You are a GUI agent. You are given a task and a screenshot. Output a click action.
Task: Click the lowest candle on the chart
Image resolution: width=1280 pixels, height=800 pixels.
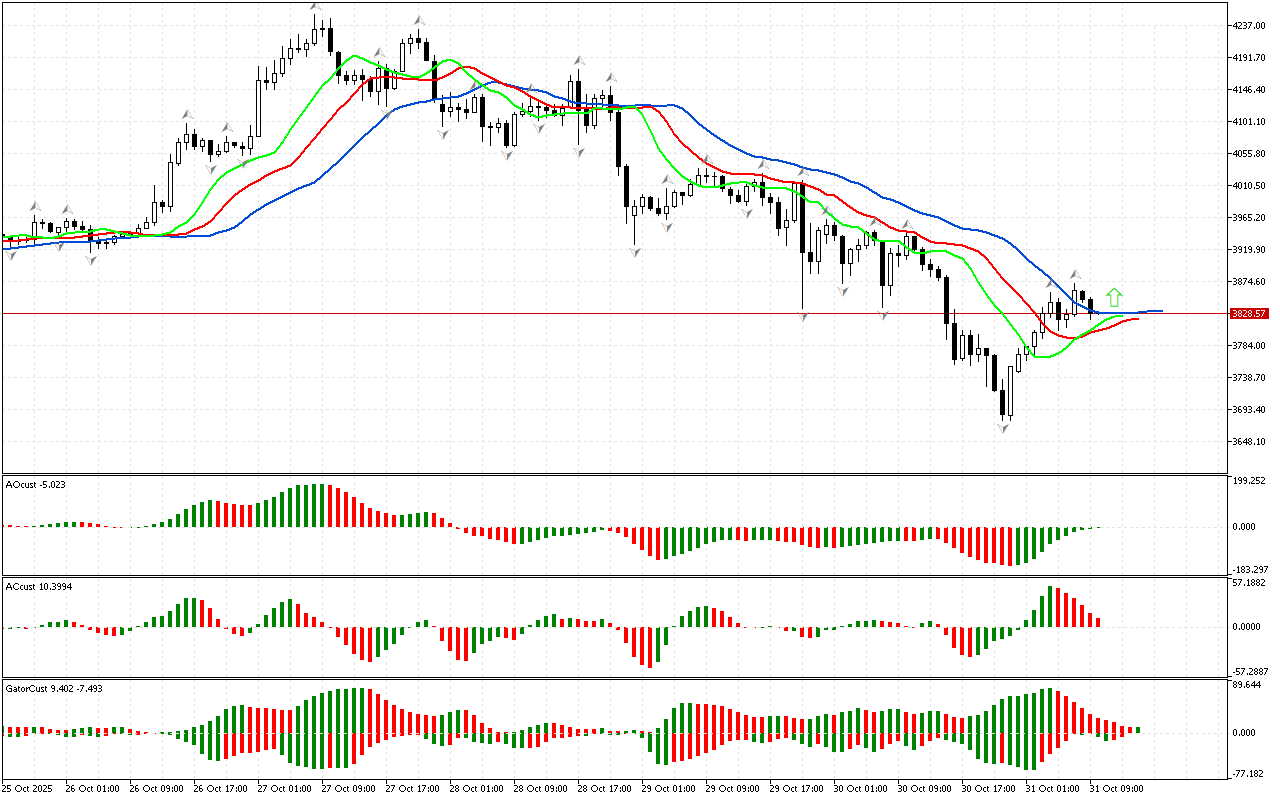coord(1002,400)
